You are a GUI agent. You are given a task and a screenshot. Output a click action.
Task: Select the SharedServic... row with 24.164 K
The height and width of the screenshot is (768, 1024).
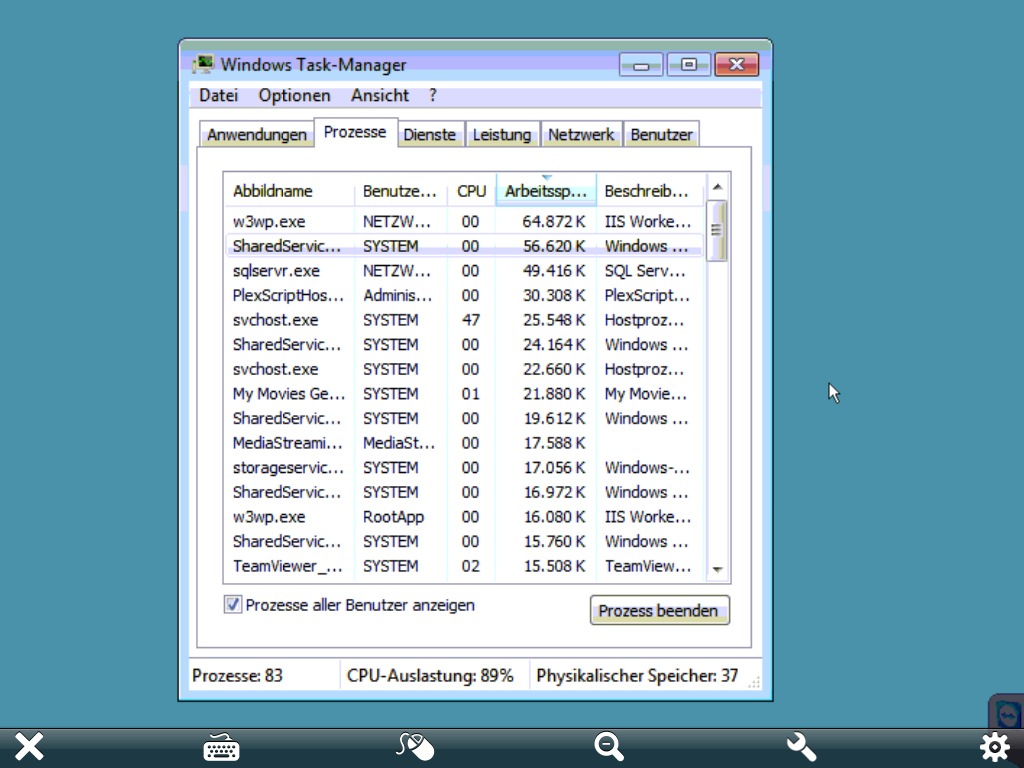click(x=464, y=344)
